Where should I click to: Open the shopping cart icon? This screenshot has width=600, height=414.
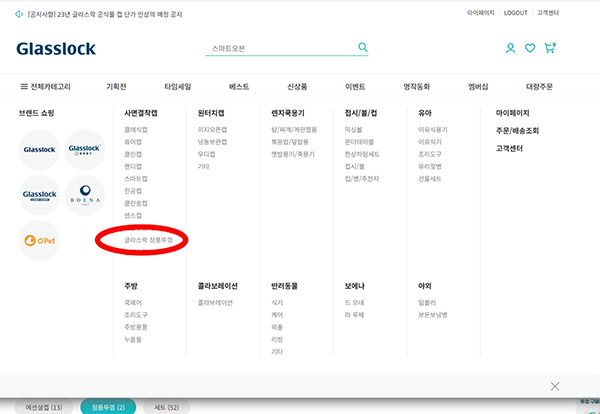[550, 48]
